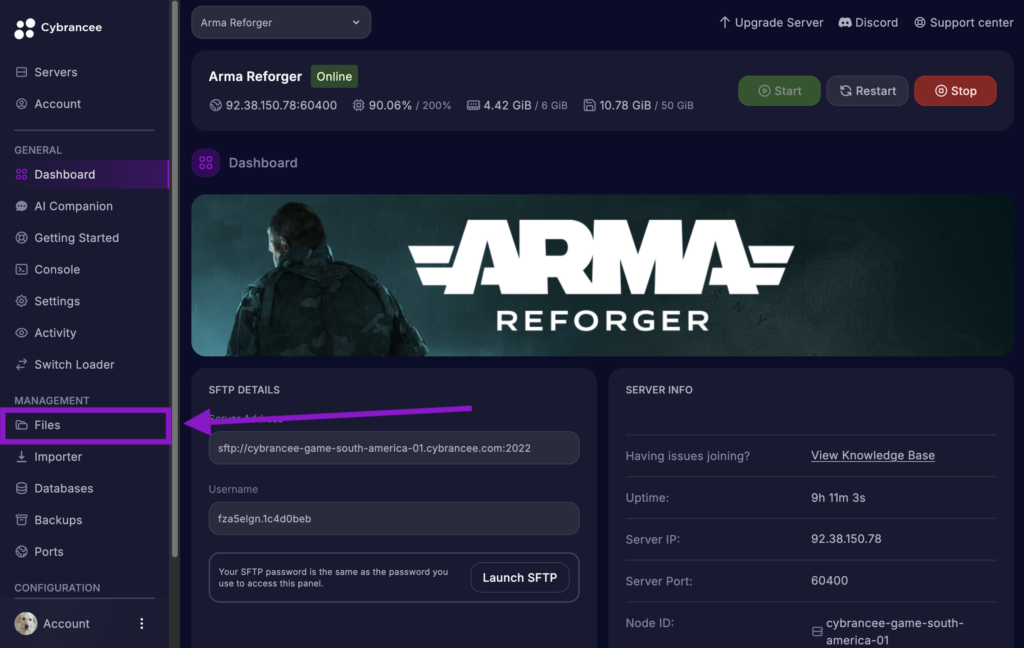Image resolution: width=1024 pixels, height=648 pixels.
Task: Click the Discord logo icon
Action: tap(845, 23)
